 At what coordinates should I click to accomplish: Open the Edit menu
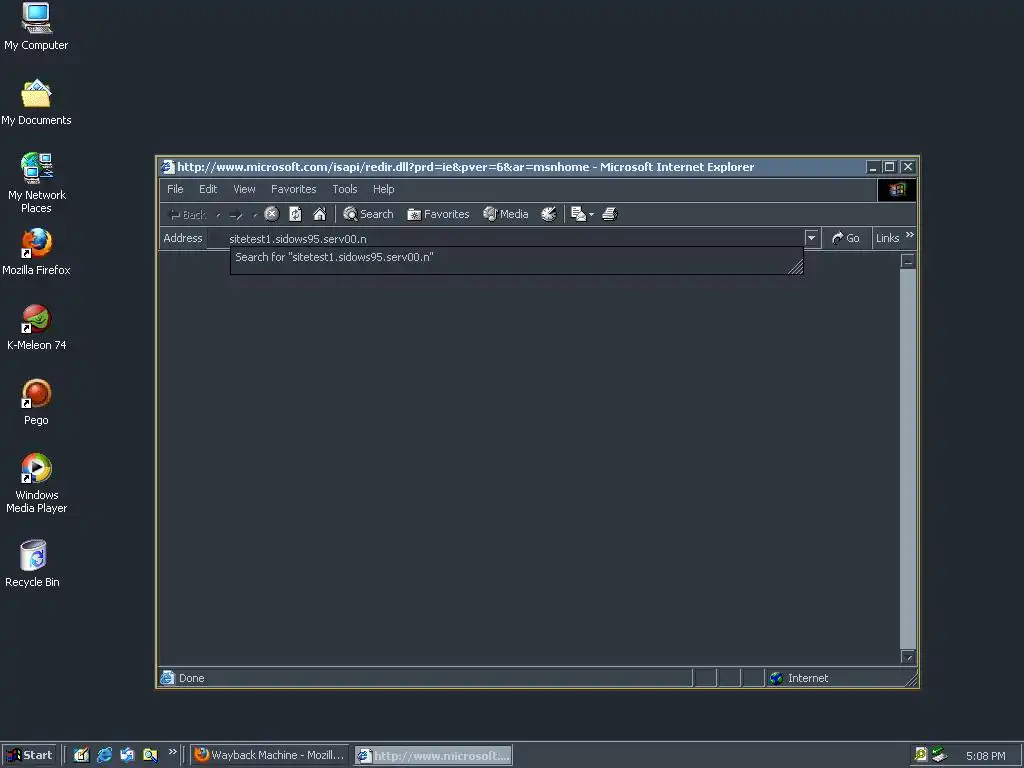[208, 189]
